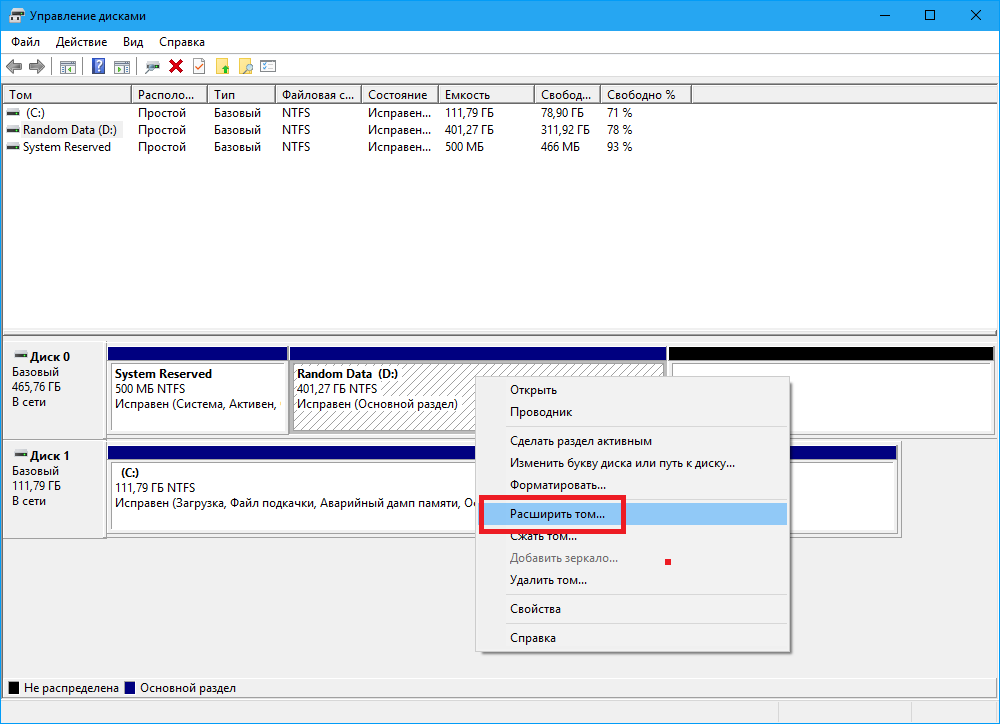Click the drive icon beside System Reserved row

(x=13, y=147)
